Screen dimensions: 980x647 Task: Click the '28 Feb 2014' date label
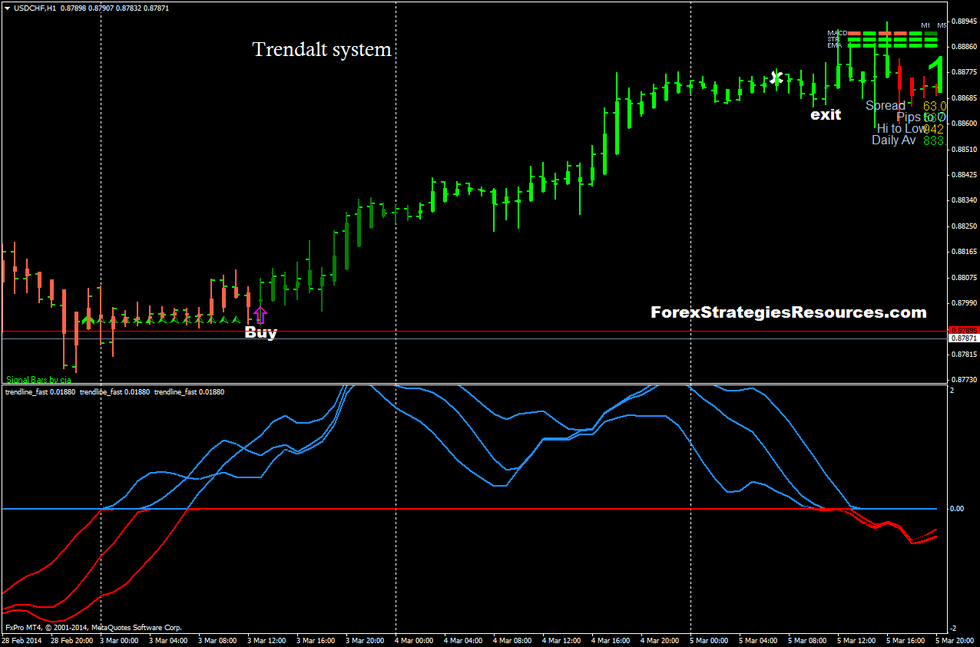click(x=20, y=641)
